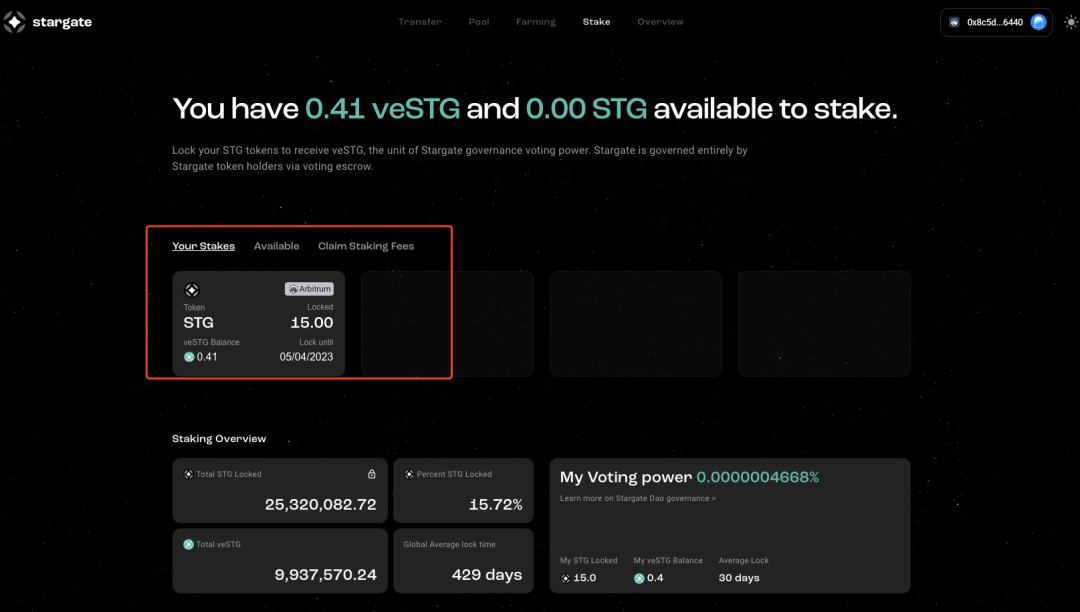
Task: Click the Total veSTG teal icon
Action: click(188, 544)
